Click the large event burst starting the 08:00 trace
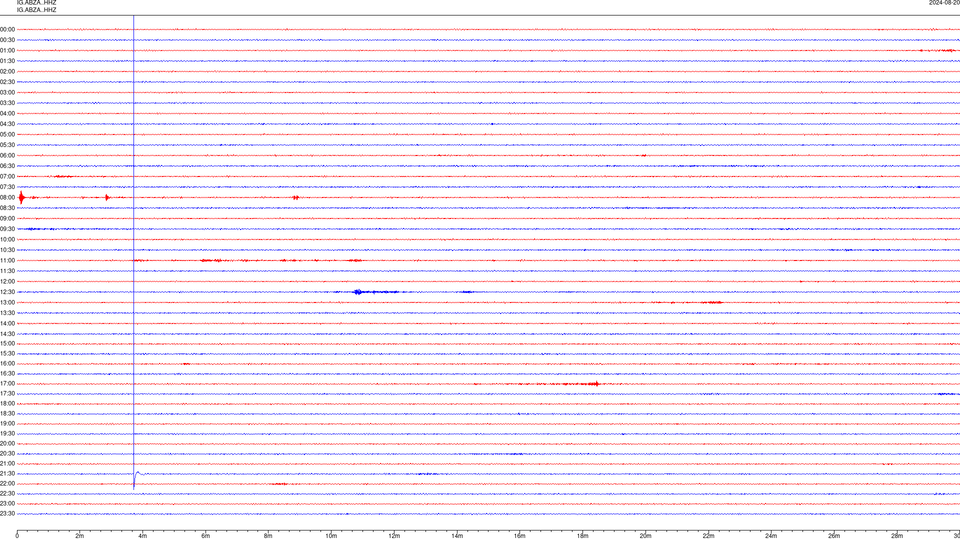This screenshot has height=540, width=960. tap(21, 197)
